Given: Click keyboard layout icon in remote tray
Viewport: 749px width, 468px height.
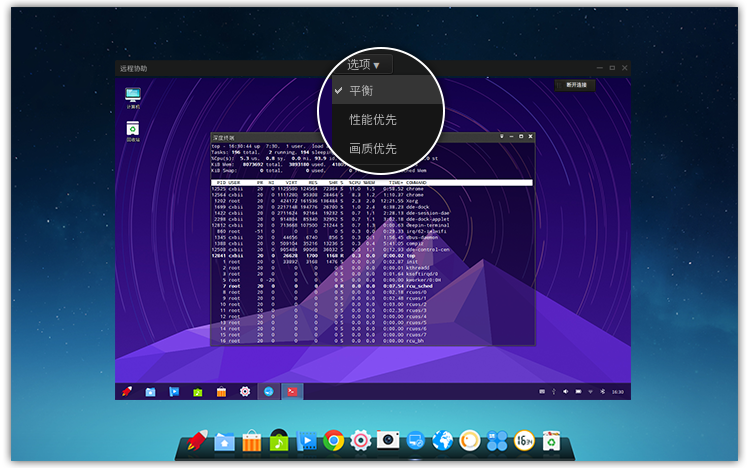Looking at the screenshot, I should point(542,392).
